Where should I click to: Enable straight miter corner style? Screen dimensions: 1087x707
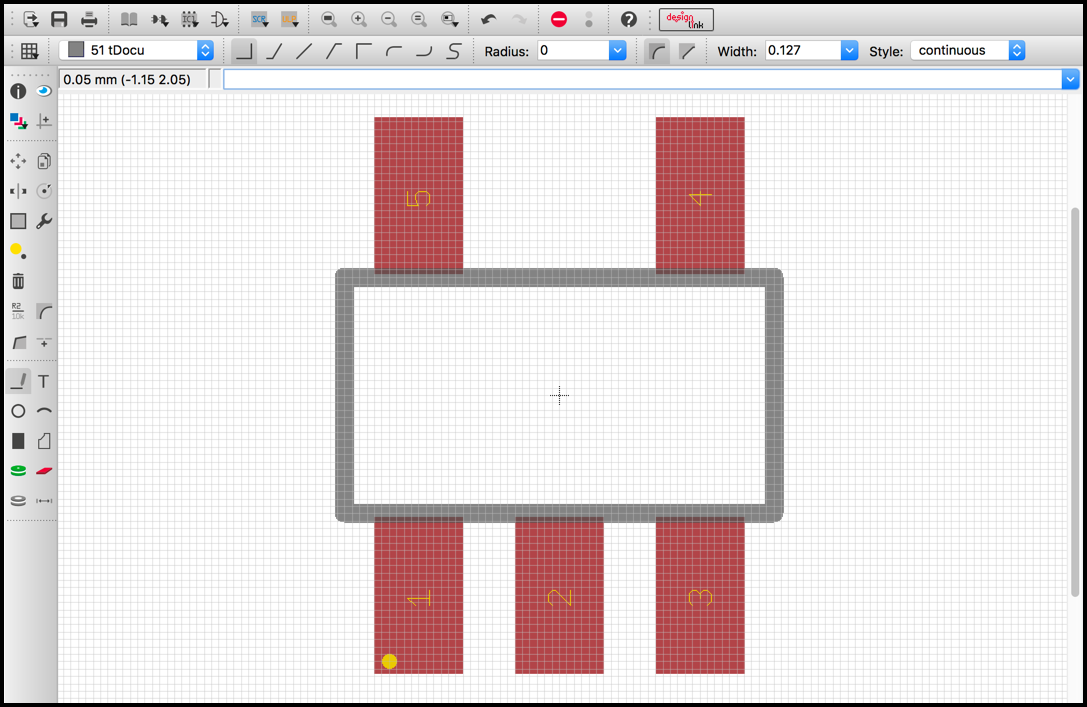687,51
